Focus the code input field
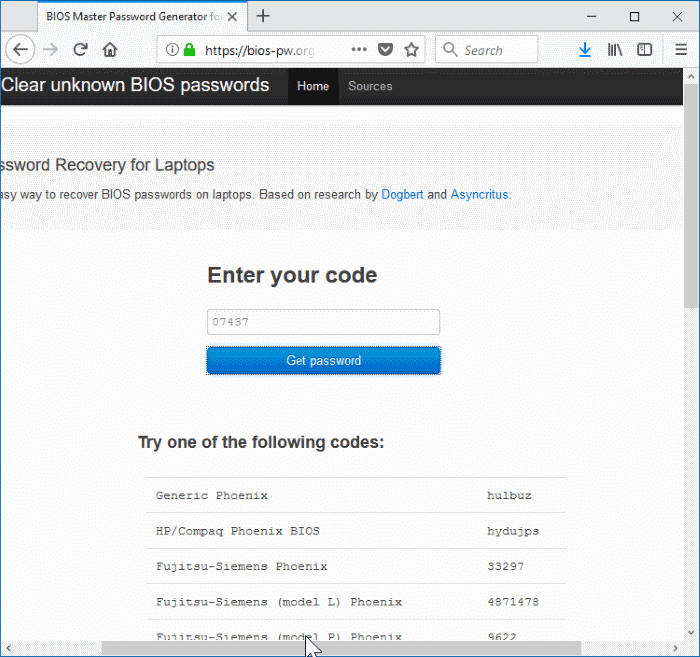 coord(323,322)
